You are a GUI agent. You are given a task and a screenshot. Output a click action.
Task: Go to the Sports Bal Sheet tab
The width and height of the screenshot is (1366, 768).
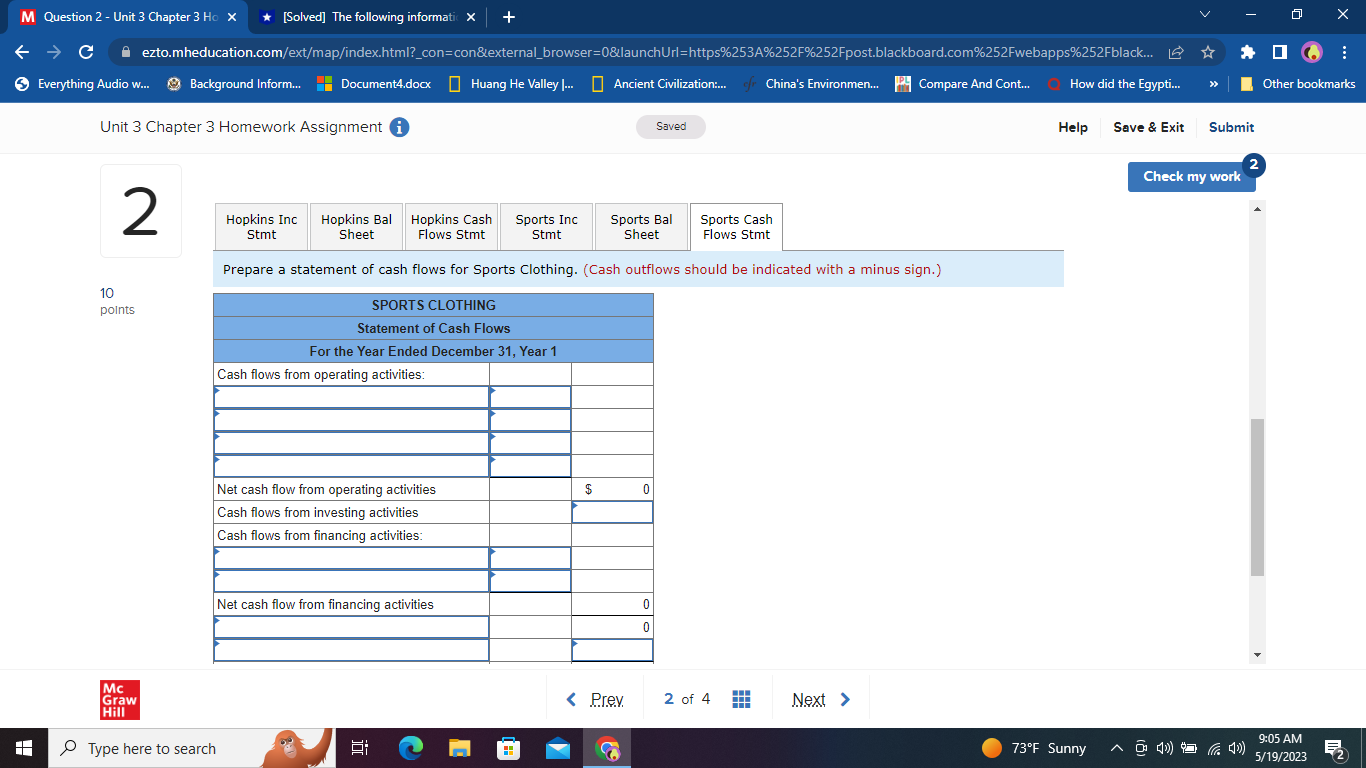pos(641,227)
